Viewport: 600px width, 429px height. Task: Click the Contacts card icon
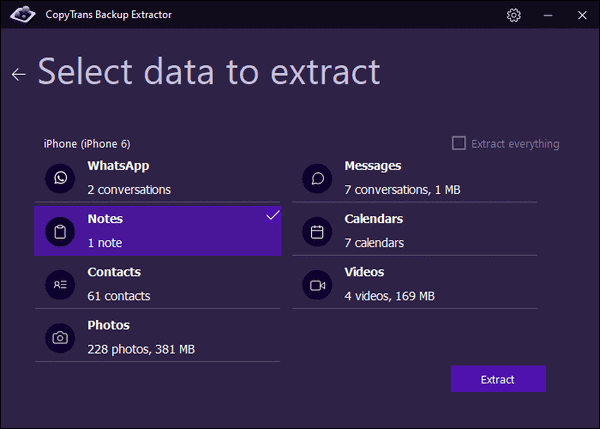tap(60, 285)
